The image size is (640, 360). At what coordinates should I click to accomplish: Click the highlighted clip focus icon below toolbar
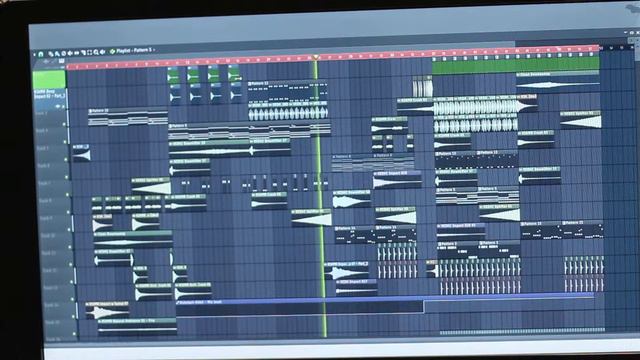coord(62,61)
